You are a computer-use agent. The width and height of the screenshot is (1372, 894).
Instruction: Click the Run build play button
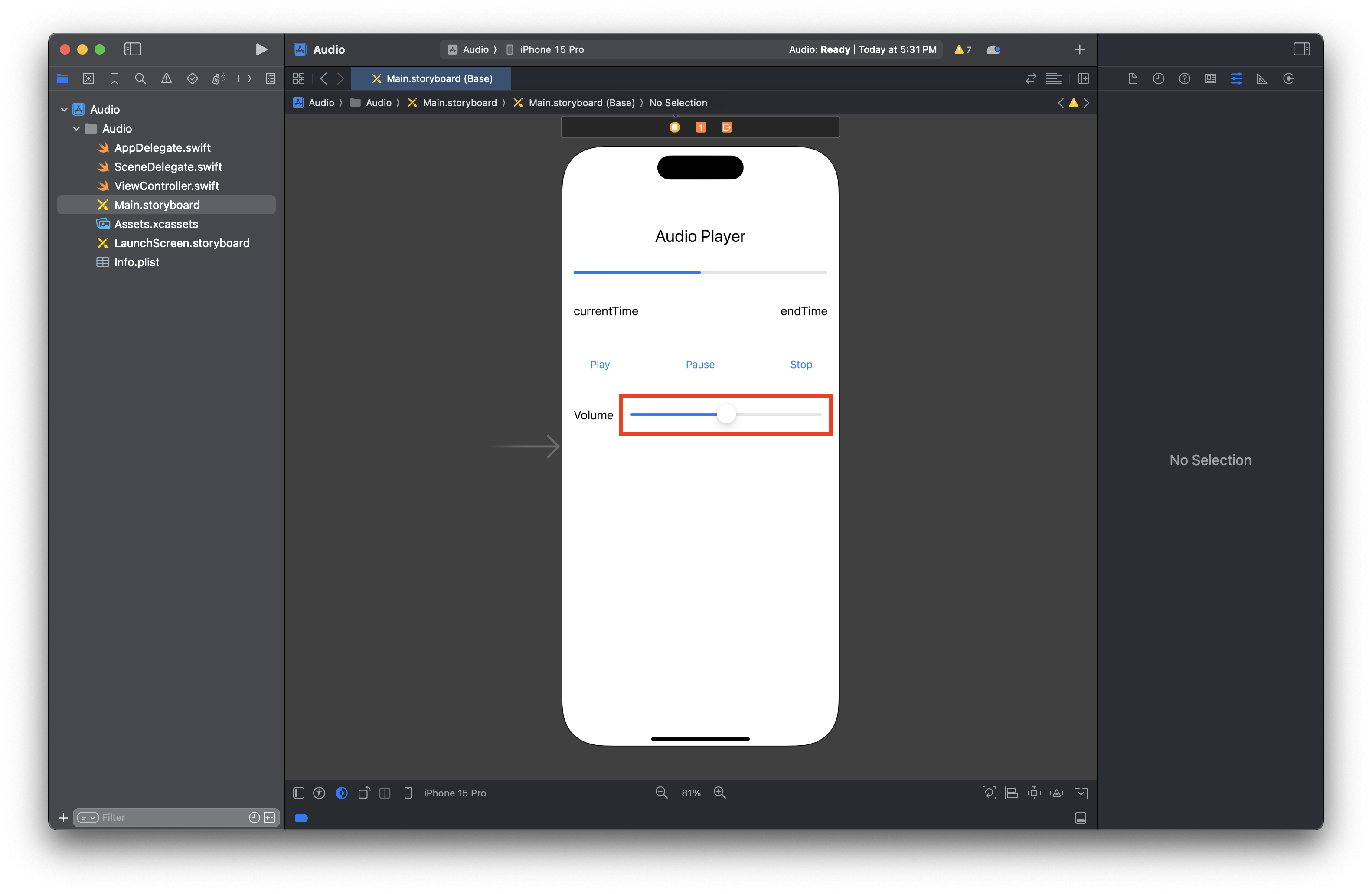coord(261,49)
